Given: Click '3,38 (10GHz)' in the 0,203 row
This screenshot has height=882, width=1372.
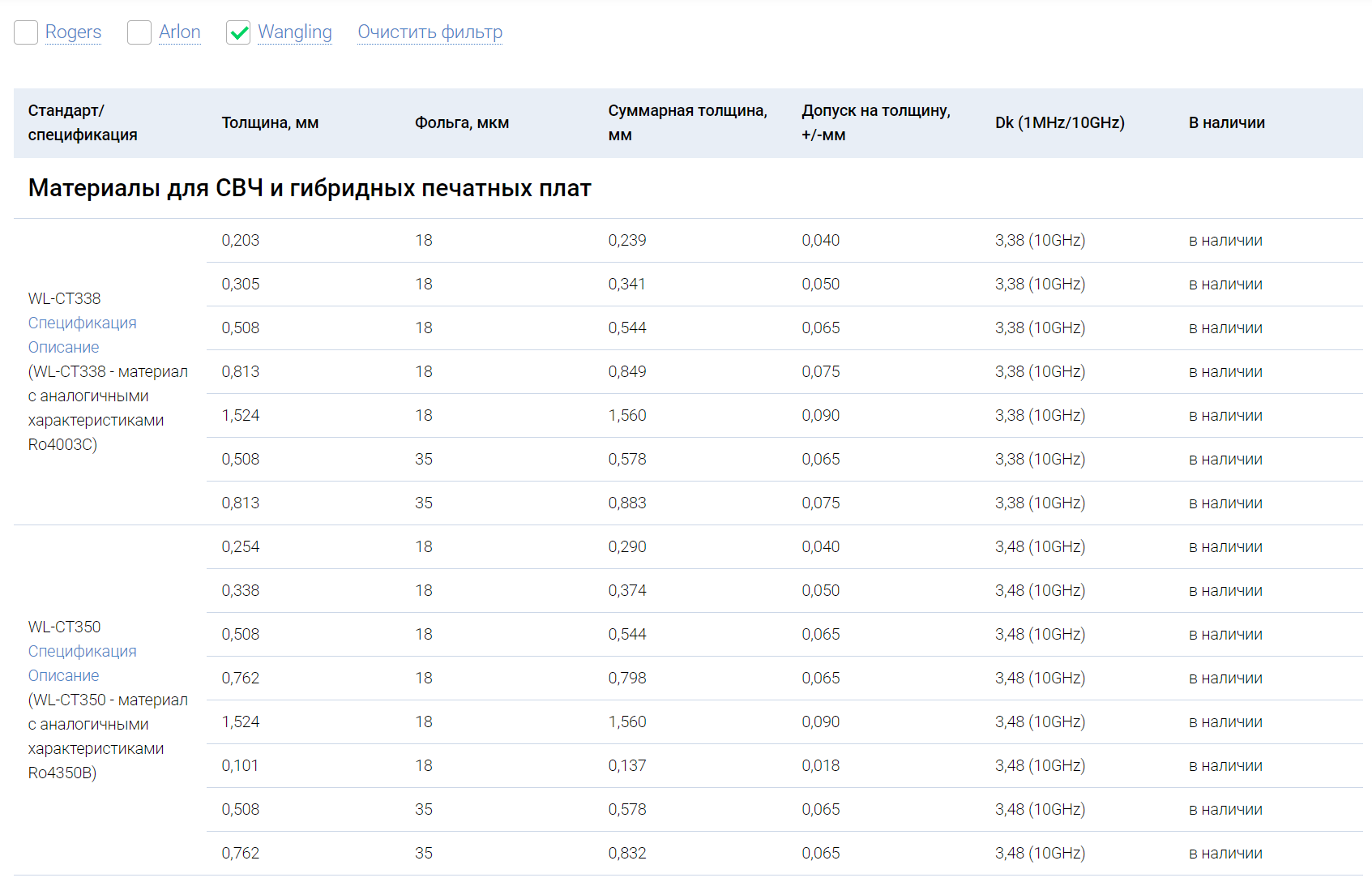Looking at the screenshot, I should tap(1041, 240).
